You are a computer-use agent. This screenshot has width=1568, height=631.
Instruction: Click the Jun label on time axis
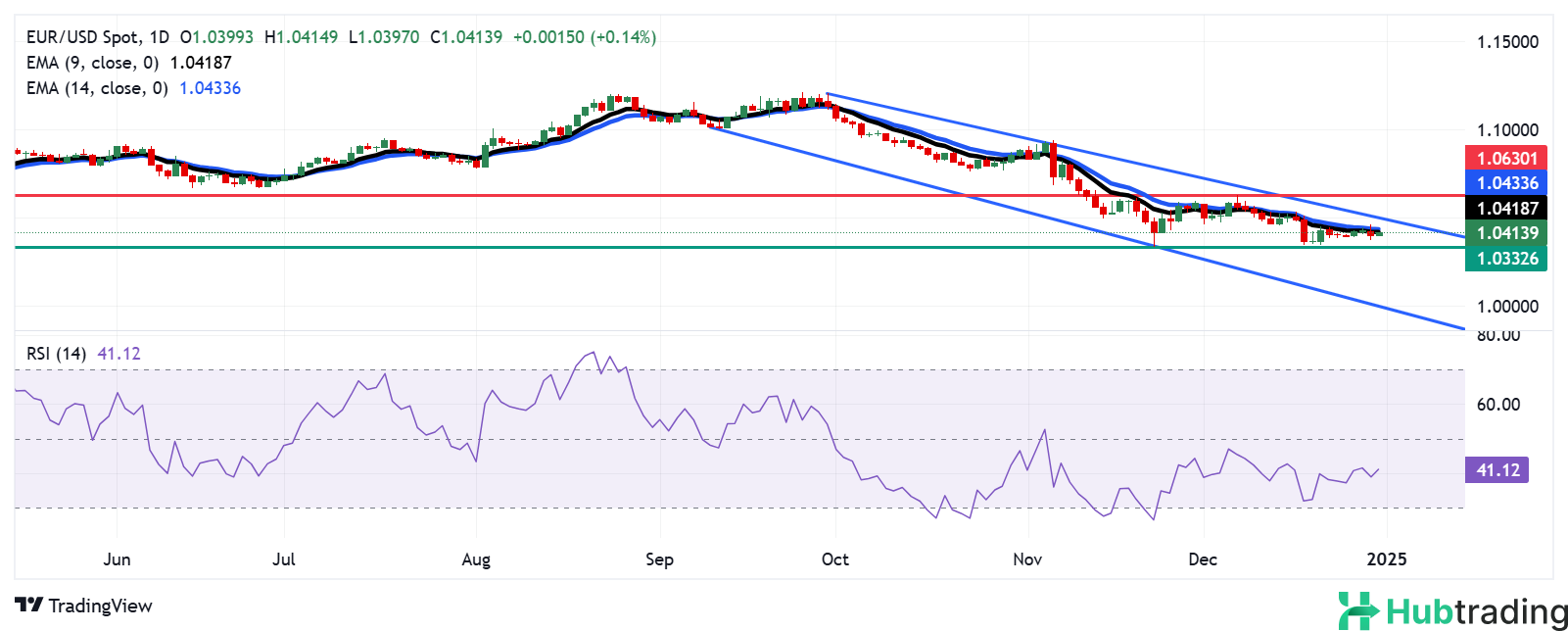tap(117, 559)
